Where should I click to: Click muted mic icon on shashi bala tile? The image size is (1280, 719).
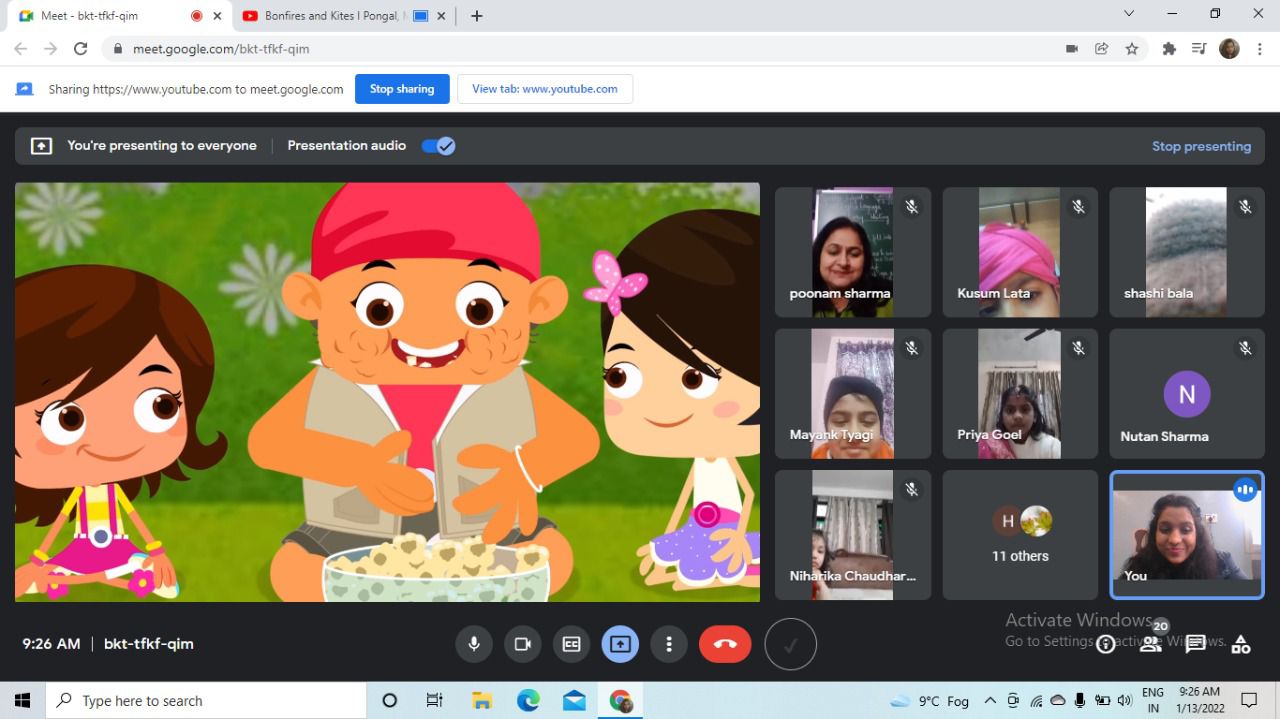point(1245,207)
